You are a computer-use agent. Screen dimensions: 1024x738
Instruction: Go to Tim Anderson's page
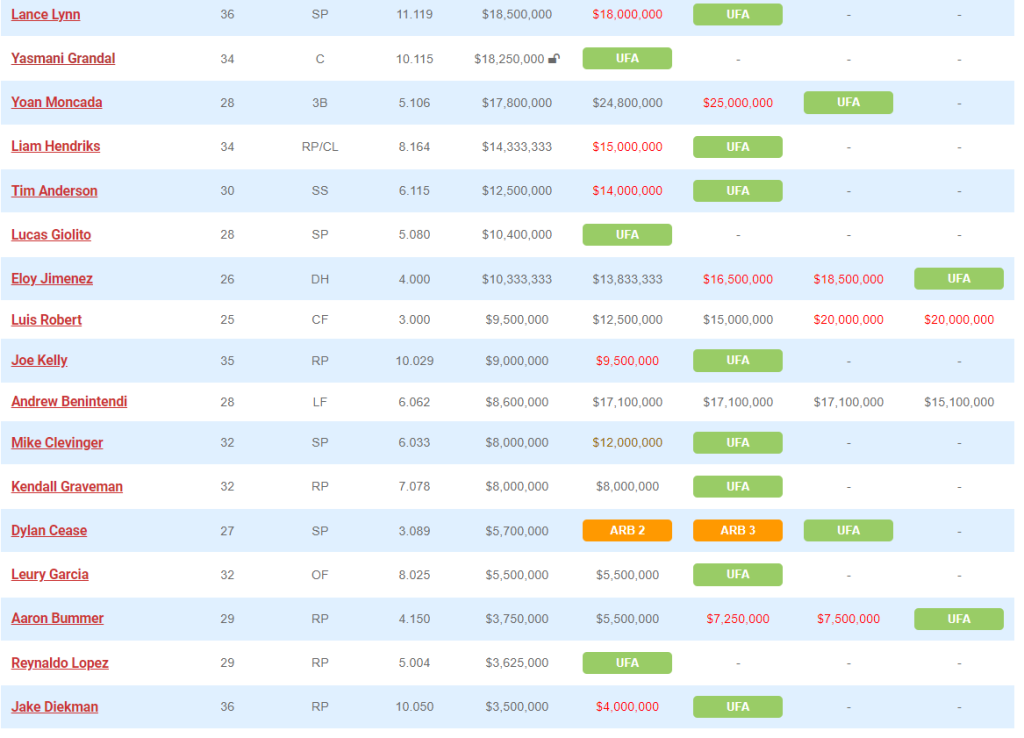coord(54,191)
